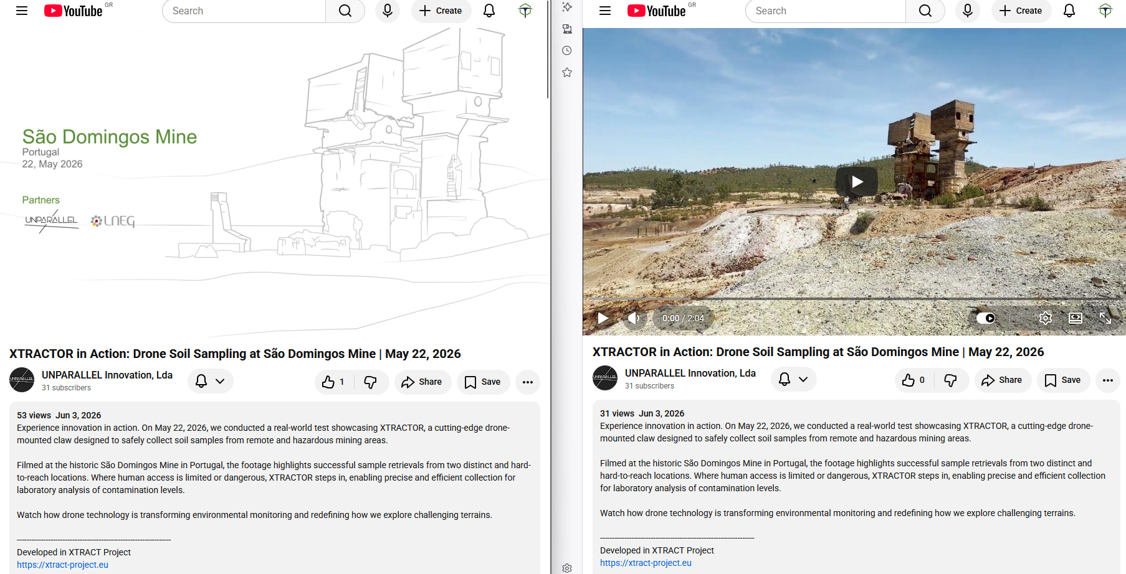This screenshot has height=574, width=1126.
Task: Click the sparkle icon in the browser sidebar
Action: pyautogui.click(x=567, y=7)
